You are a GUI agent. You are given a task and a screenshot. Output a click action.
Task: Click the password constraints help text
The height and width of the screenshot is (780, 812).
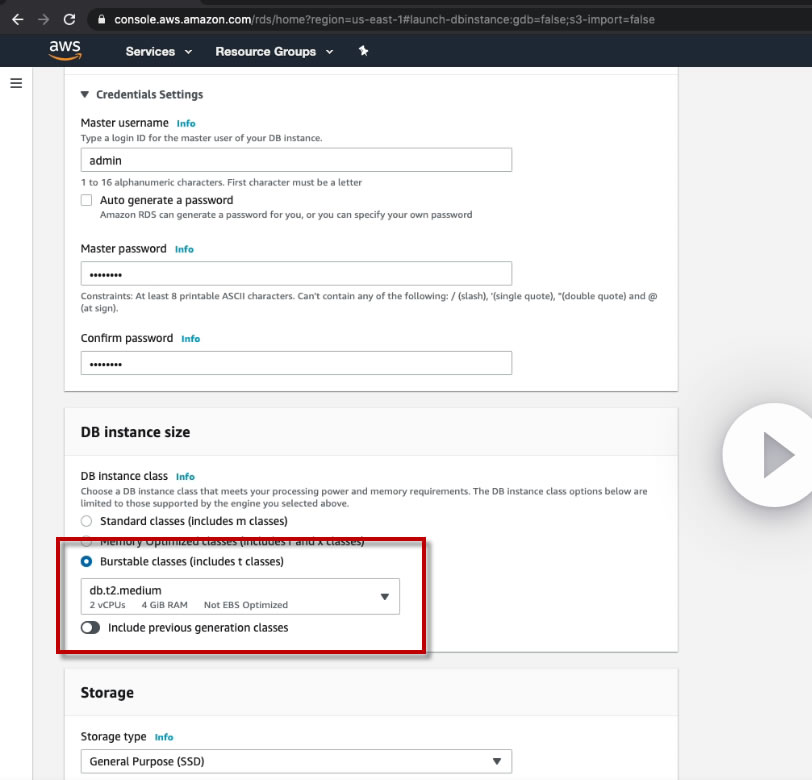[x=369, y=302]
